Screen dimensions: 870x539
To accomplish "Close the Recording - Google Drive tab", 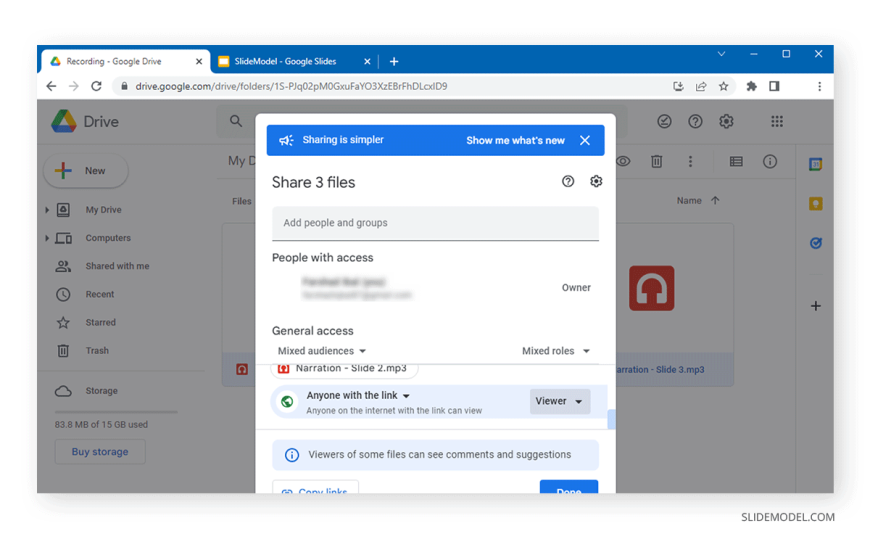I will pos(199,62).
